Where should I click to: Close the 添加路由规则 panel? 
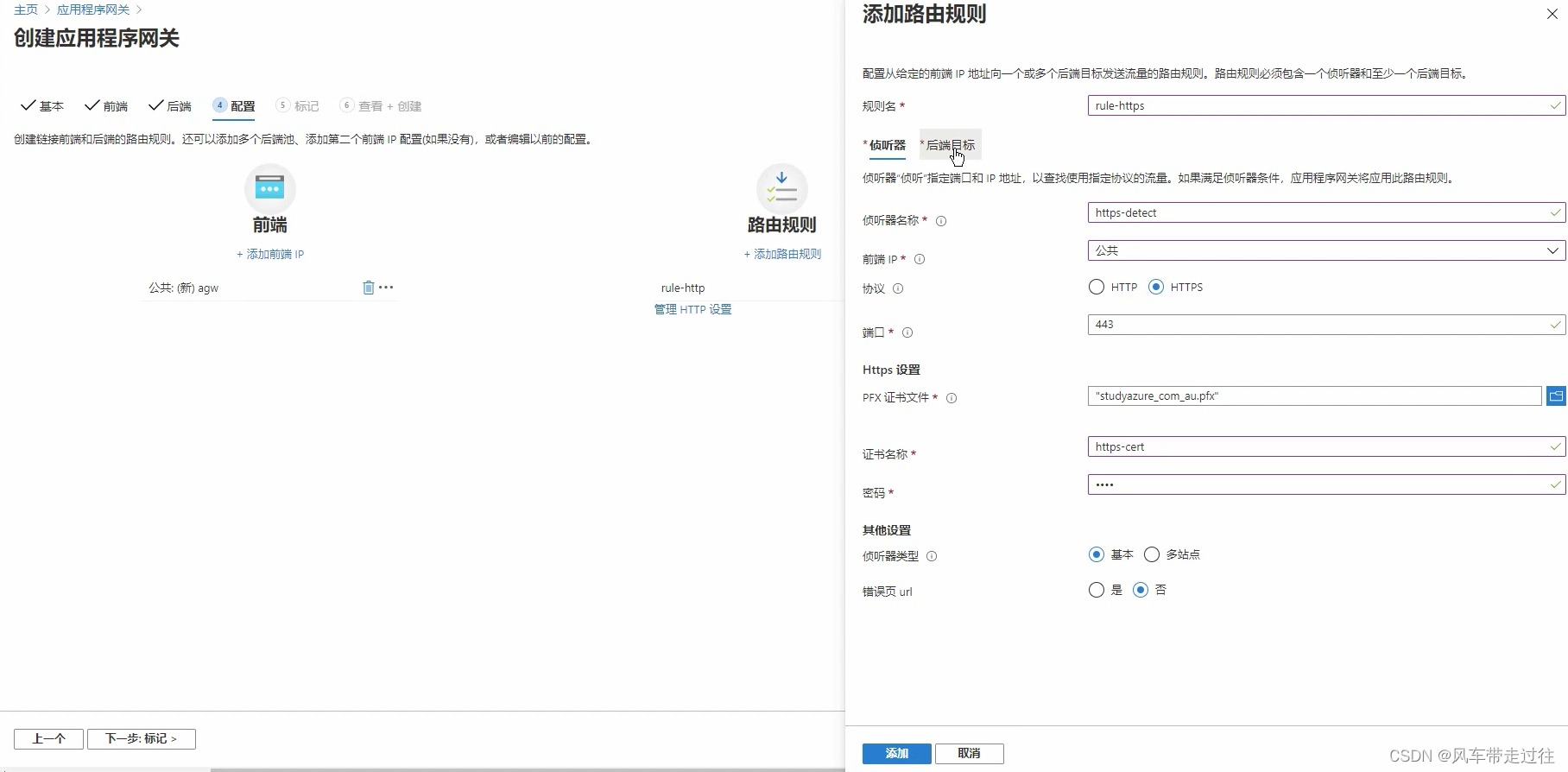(1552, 14)
